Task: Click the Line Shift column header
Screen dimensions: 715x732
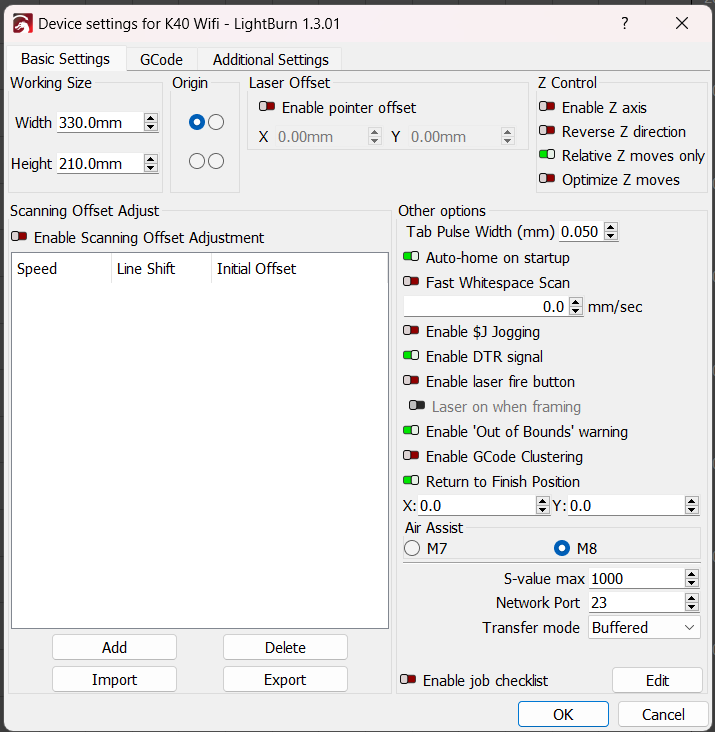Action: click(161, 269)
